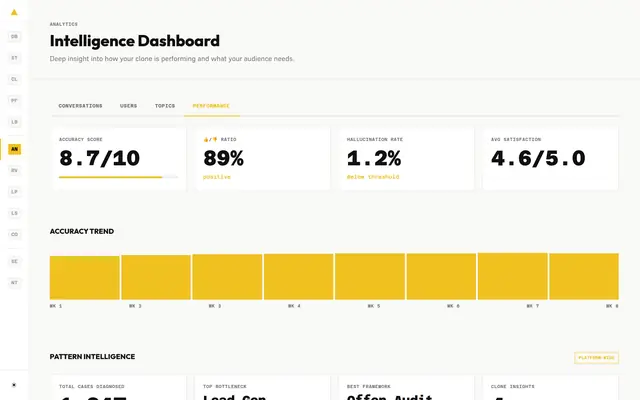This screenshot has height=400, width=640.
Task: Click the 4.6/5.0 satisfaction value
Action: [x=538, y=158]
